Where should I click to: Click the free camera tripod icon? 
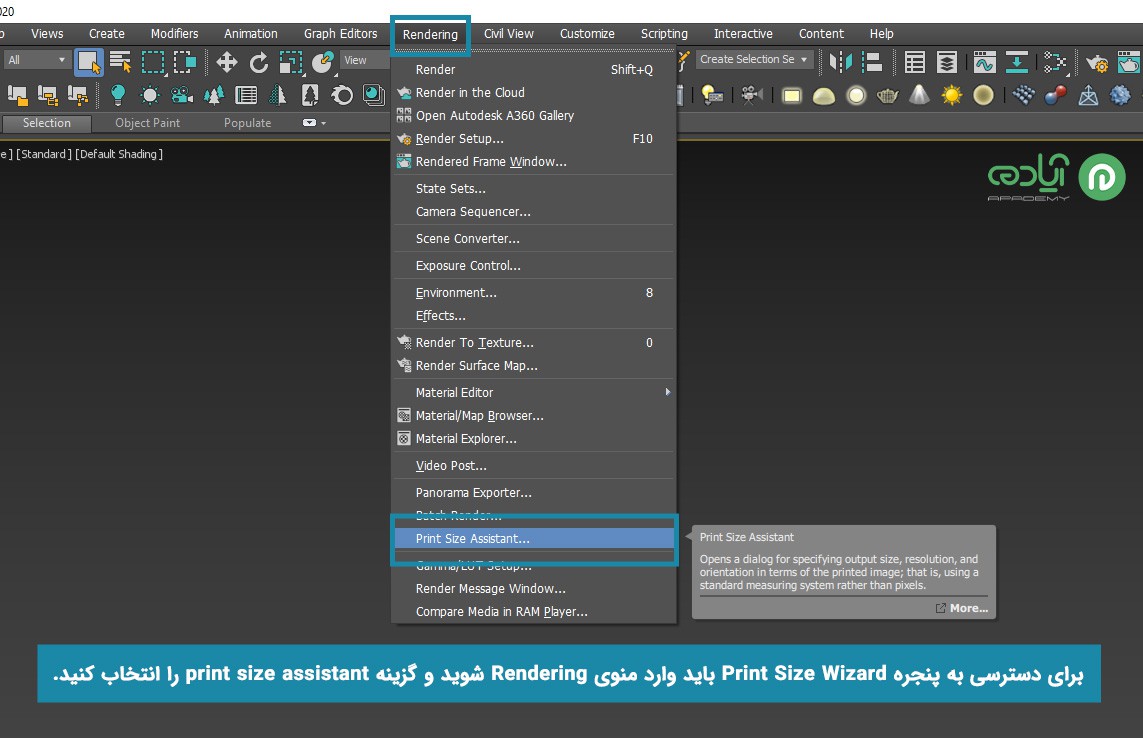click(752, 95)
